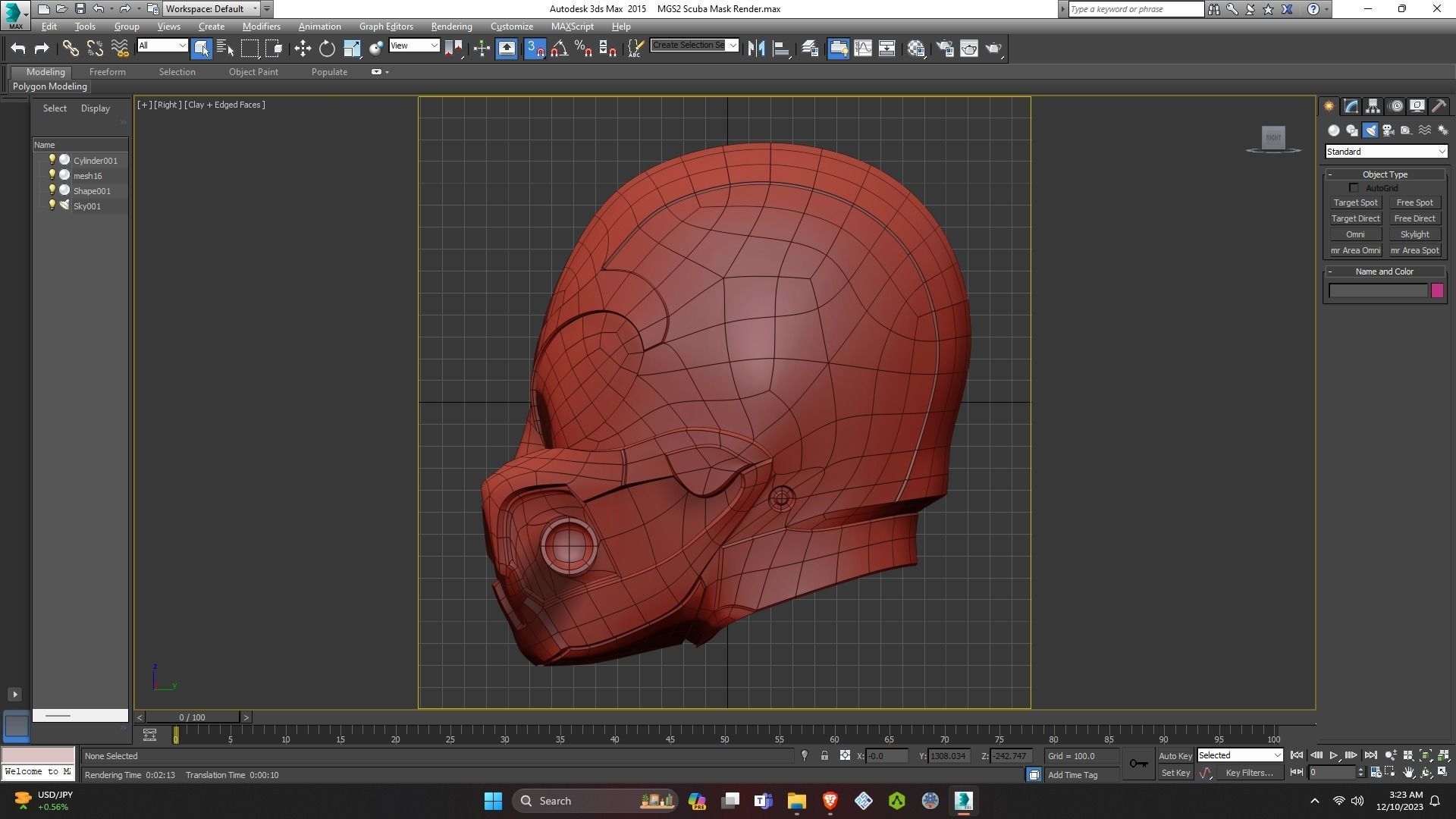Click the magenta object color swatch
This screenshot has width=1456, height=819.
point(1437,290)
